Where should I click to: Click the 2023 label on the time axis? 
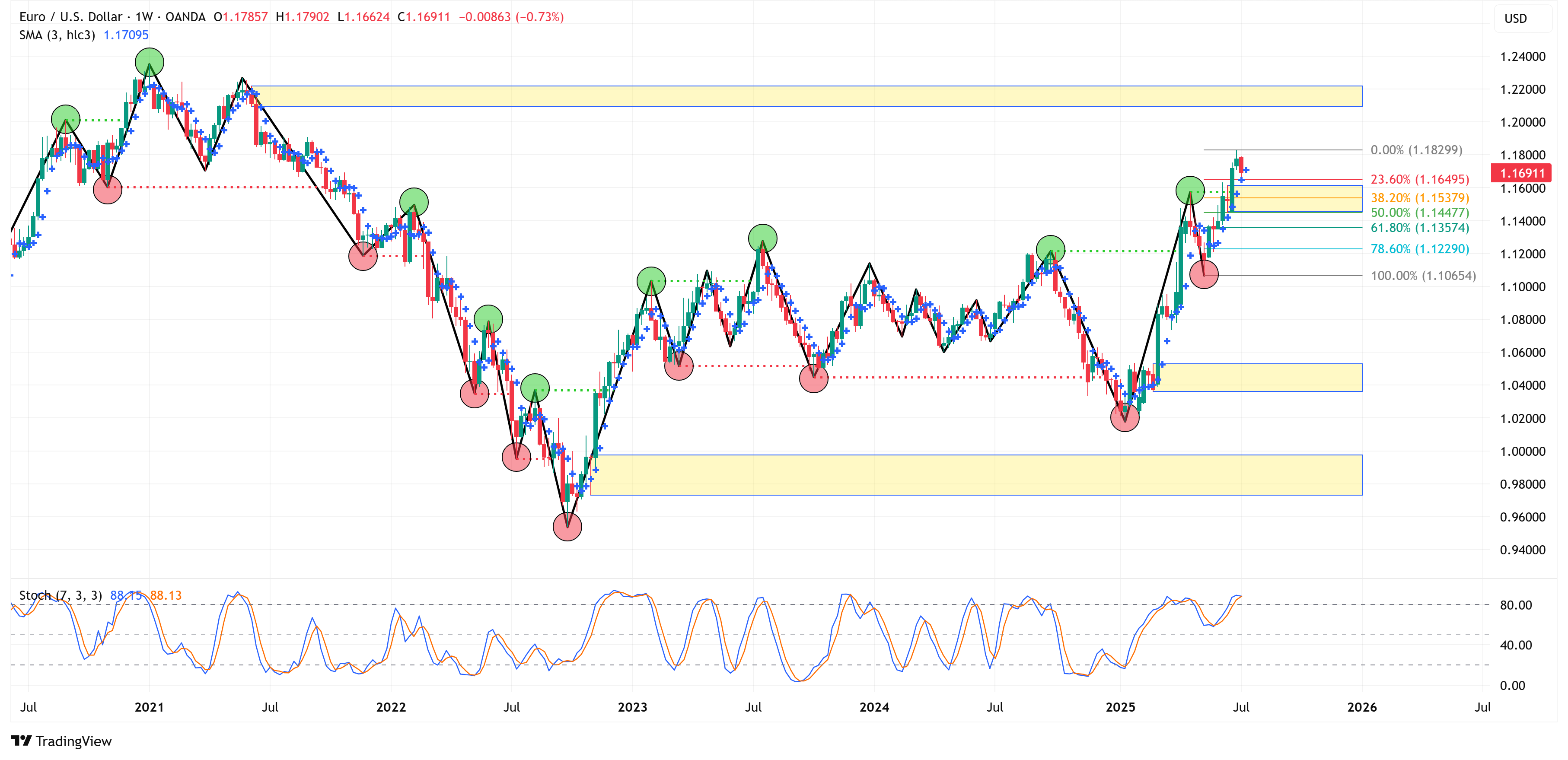coord(632,707)
